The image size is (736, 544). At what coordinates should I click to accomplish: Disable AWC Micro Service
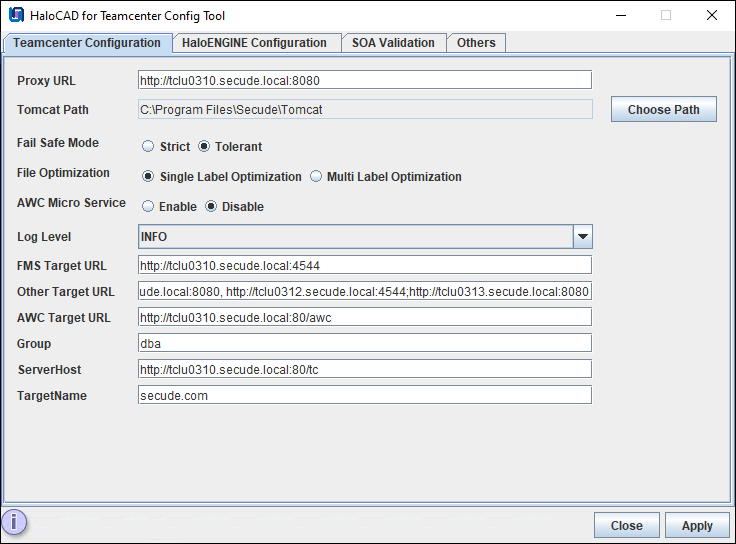tap(211, 207)
